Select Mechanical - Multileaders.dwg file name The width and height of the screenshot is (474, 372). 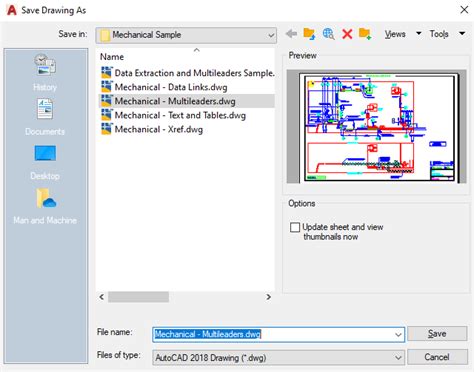coord(175,101)
